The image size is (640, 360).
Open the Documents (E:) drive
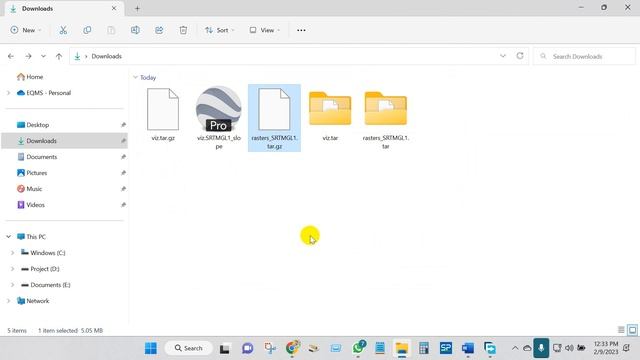[x=46, y=285]
